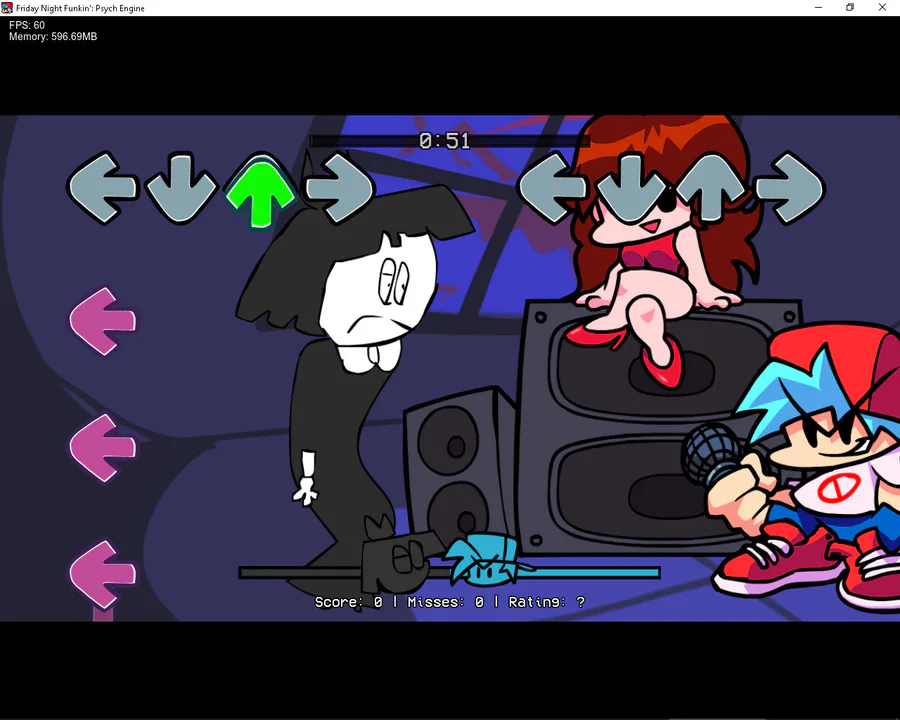Close the Psych Engine window

882,7
